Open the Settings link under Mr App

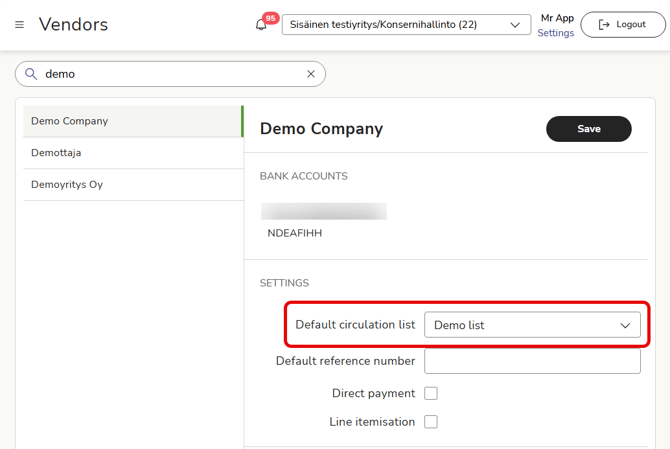click(555, 33)
